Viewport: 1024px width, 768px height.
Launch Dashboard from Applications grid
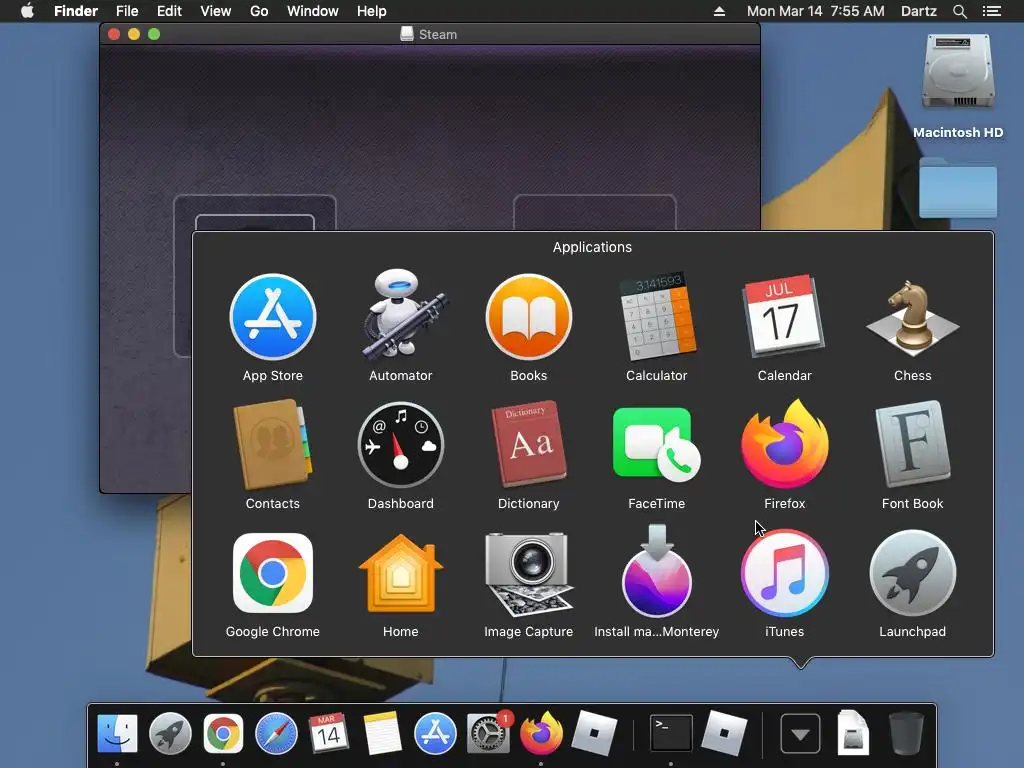coord(400,445)
